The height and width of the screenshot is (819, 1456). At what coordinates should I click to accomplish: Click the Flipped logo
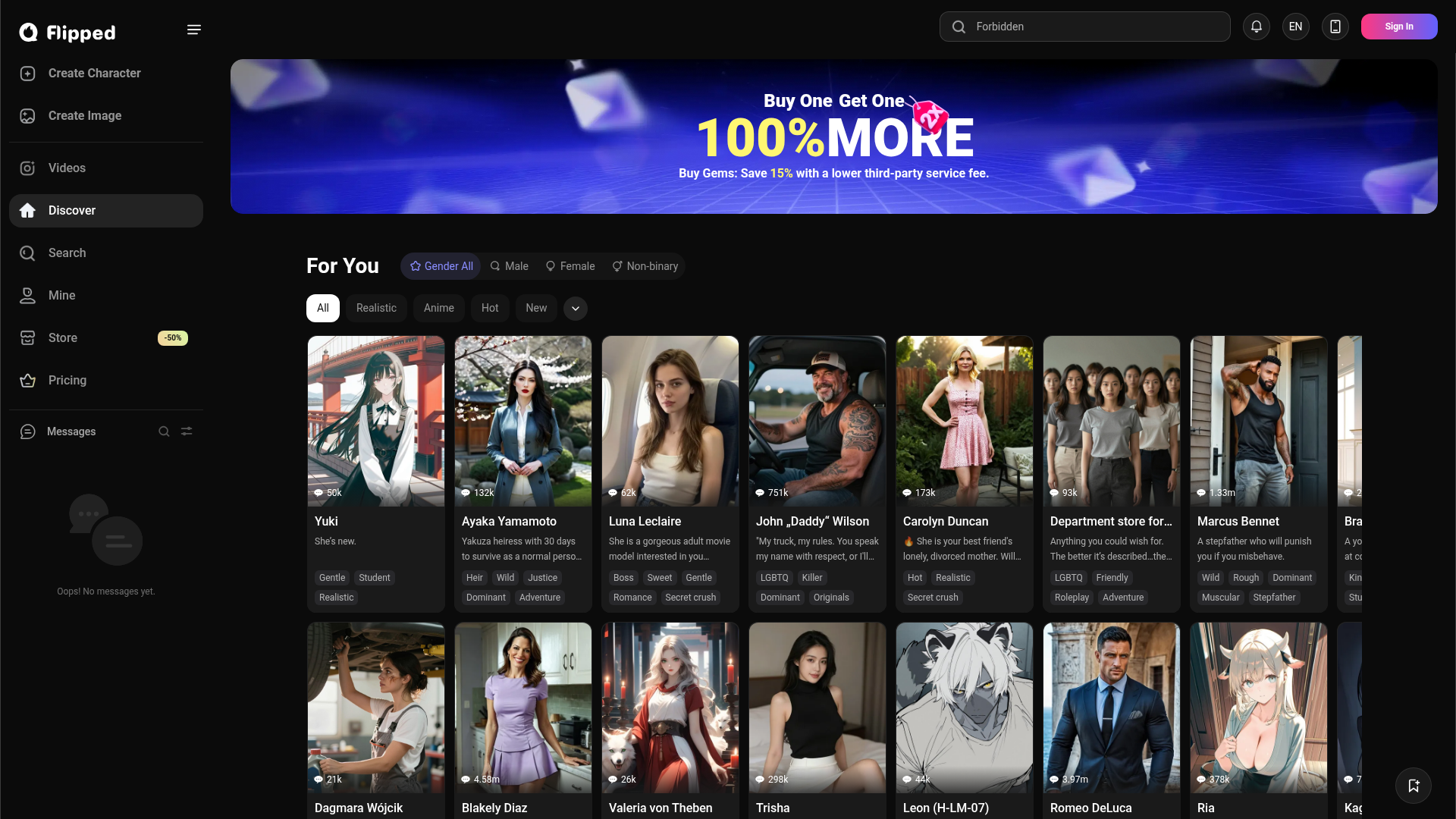[67, 32]
